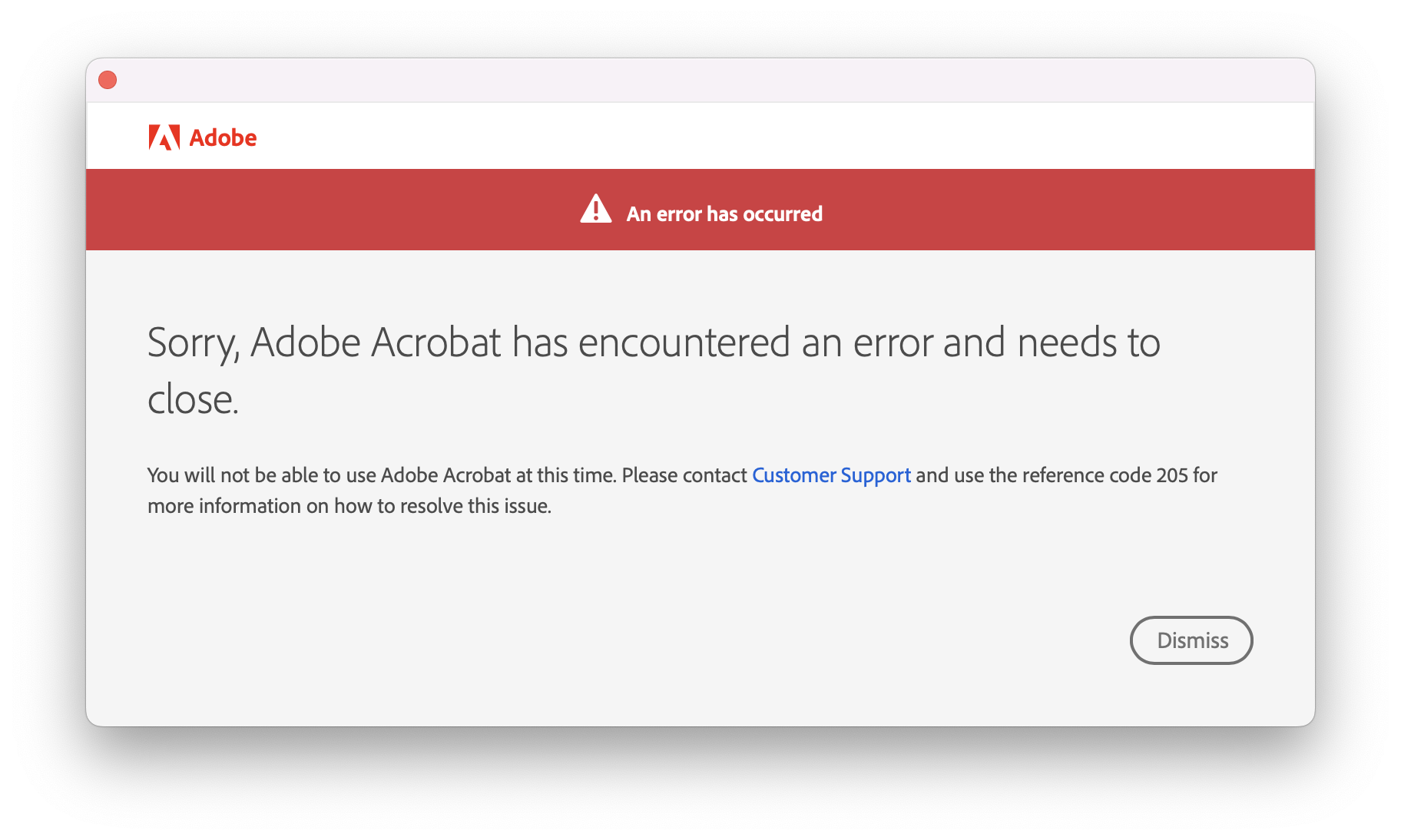Viewport: 1401px width, 840px height.
Task: Click the "An error has occurred" banner text
Action: [x=724, y=213]
